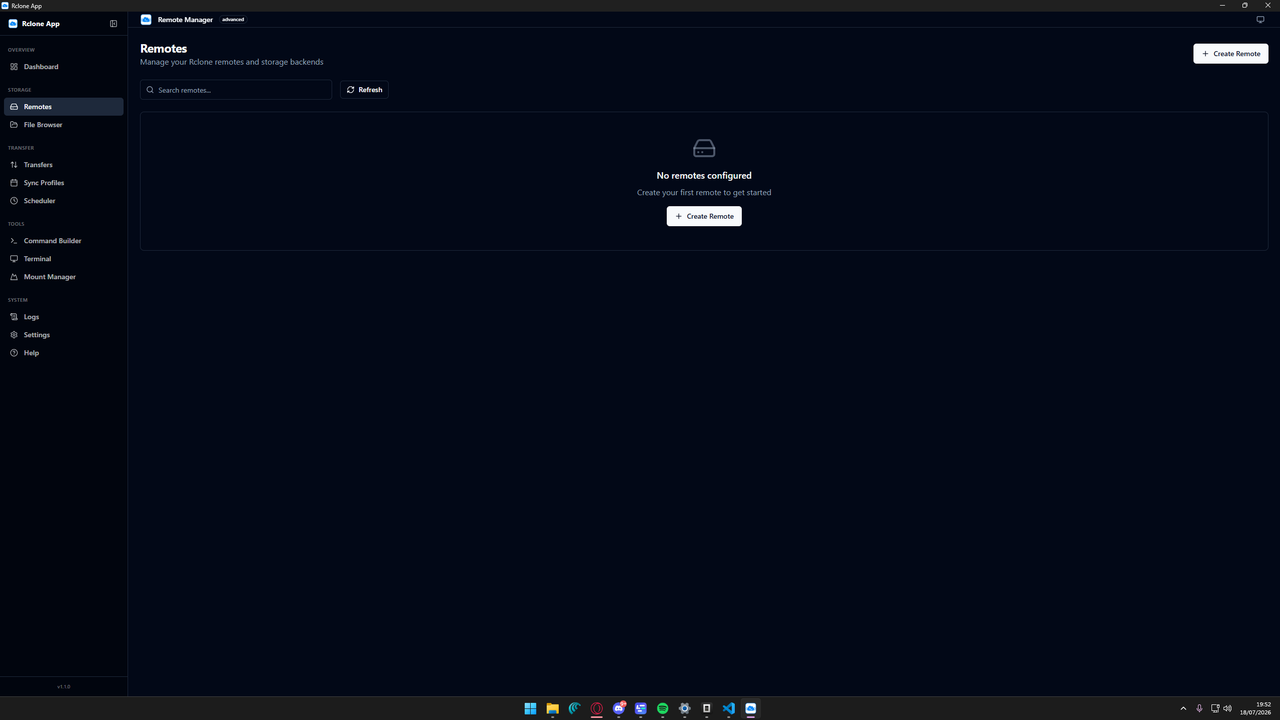Viewport: 1280px width, 720px height.
Task: Click Create Remote under No remotes configured
Action: 704,216
